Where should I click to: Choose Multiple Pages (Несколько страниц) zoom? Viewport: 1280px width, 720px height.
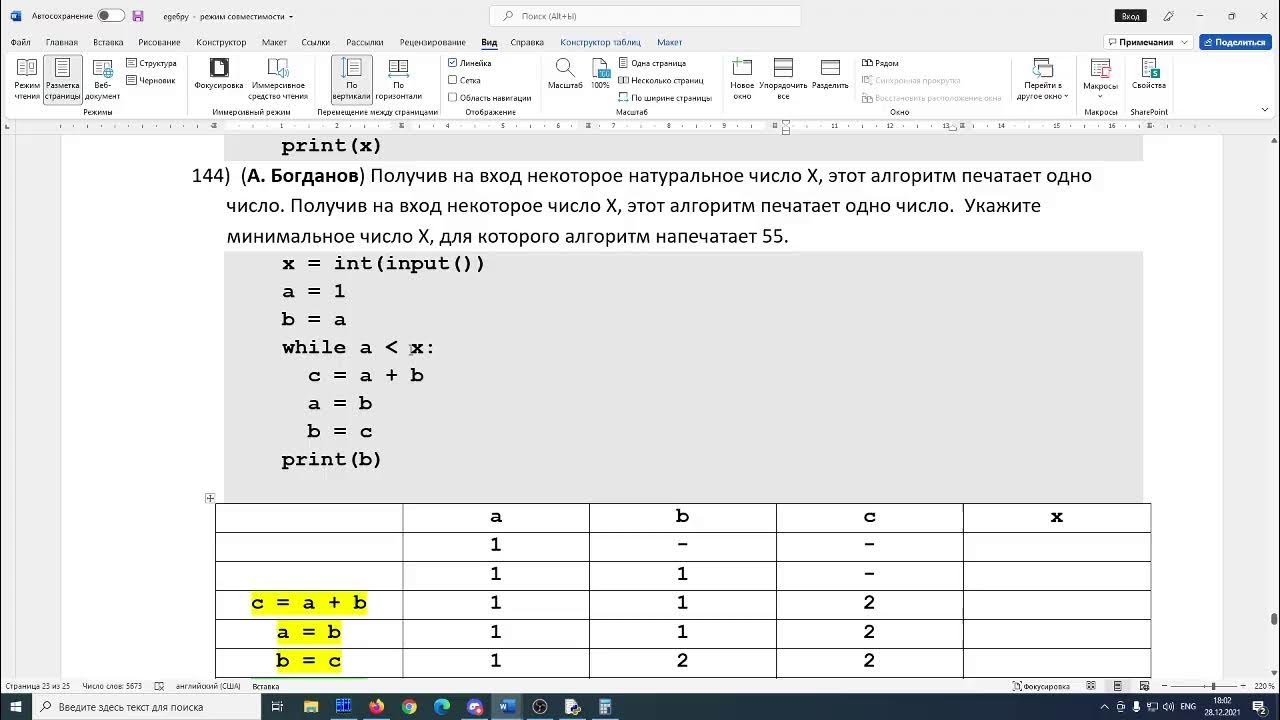pos(661,80)
